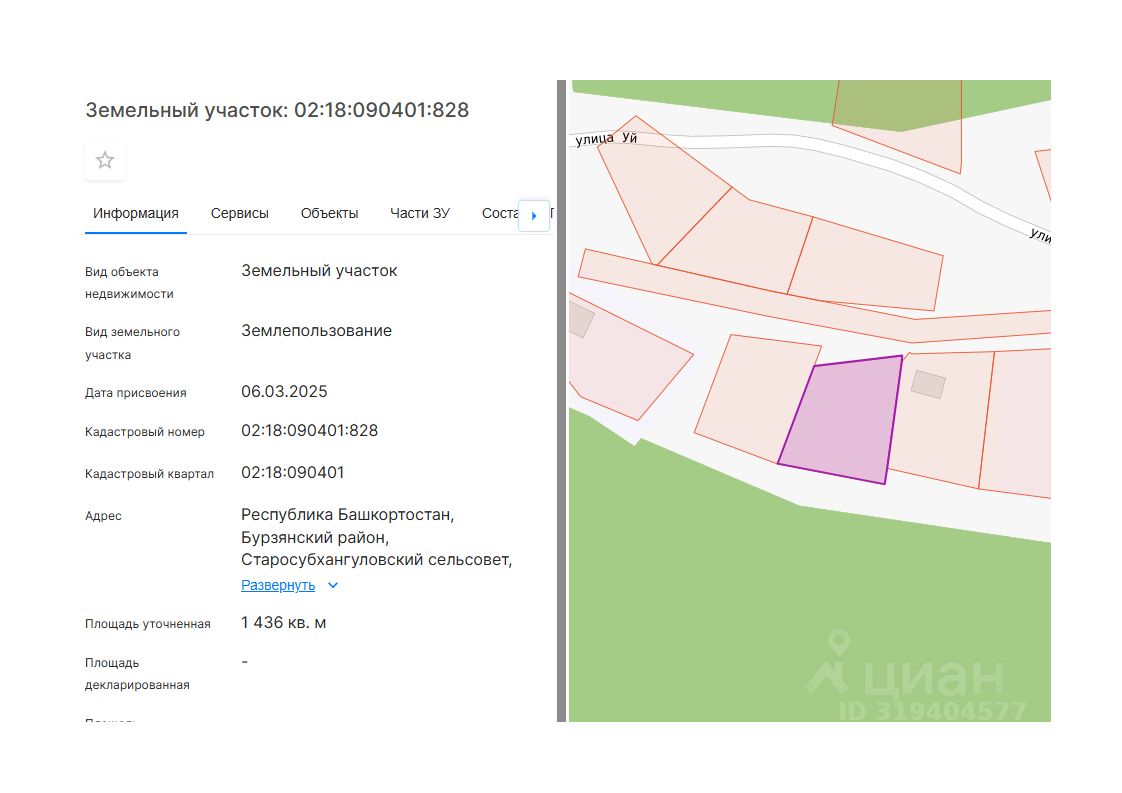Click the Земельный участок value in Вид объекта row

pos(319,271)
